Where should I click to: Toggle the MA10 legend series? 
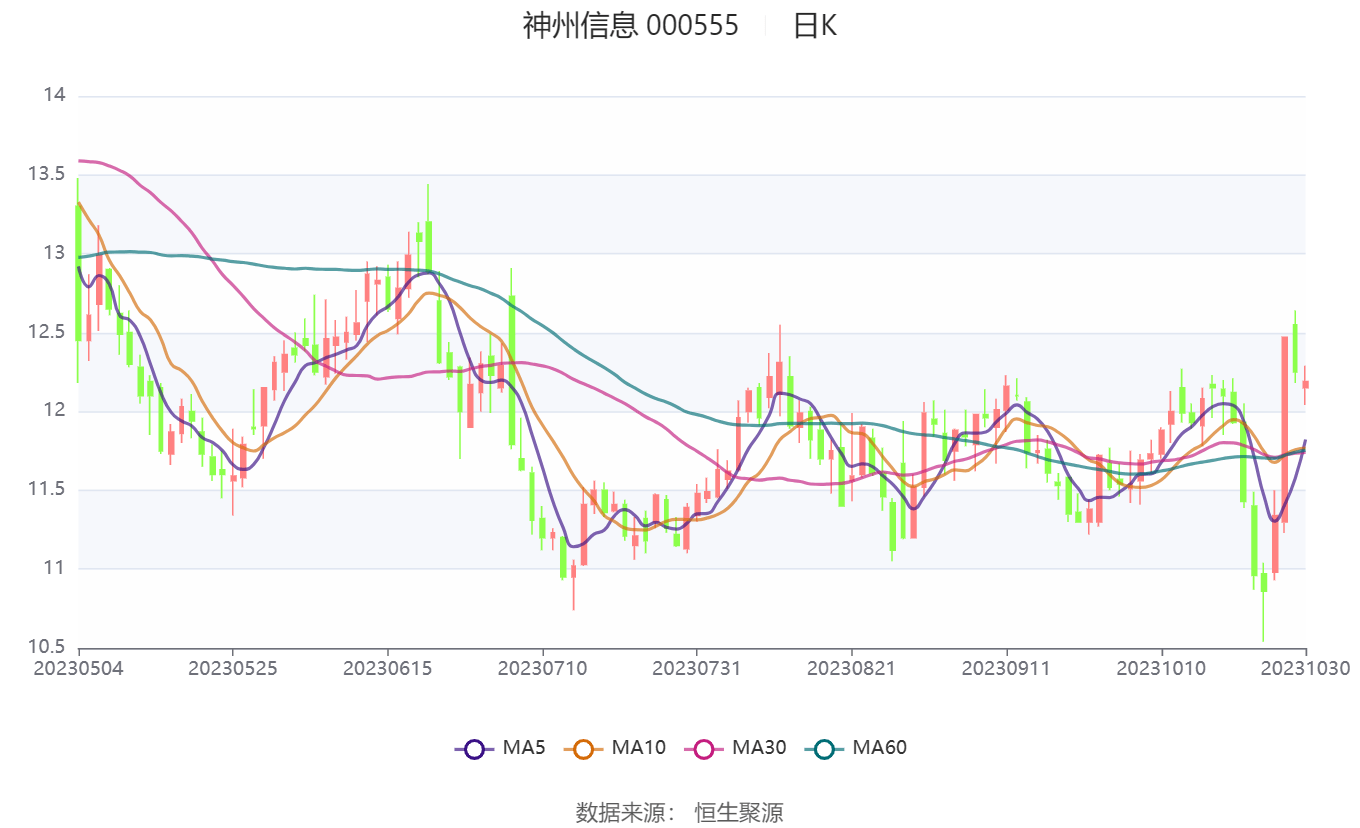[615, 747]
